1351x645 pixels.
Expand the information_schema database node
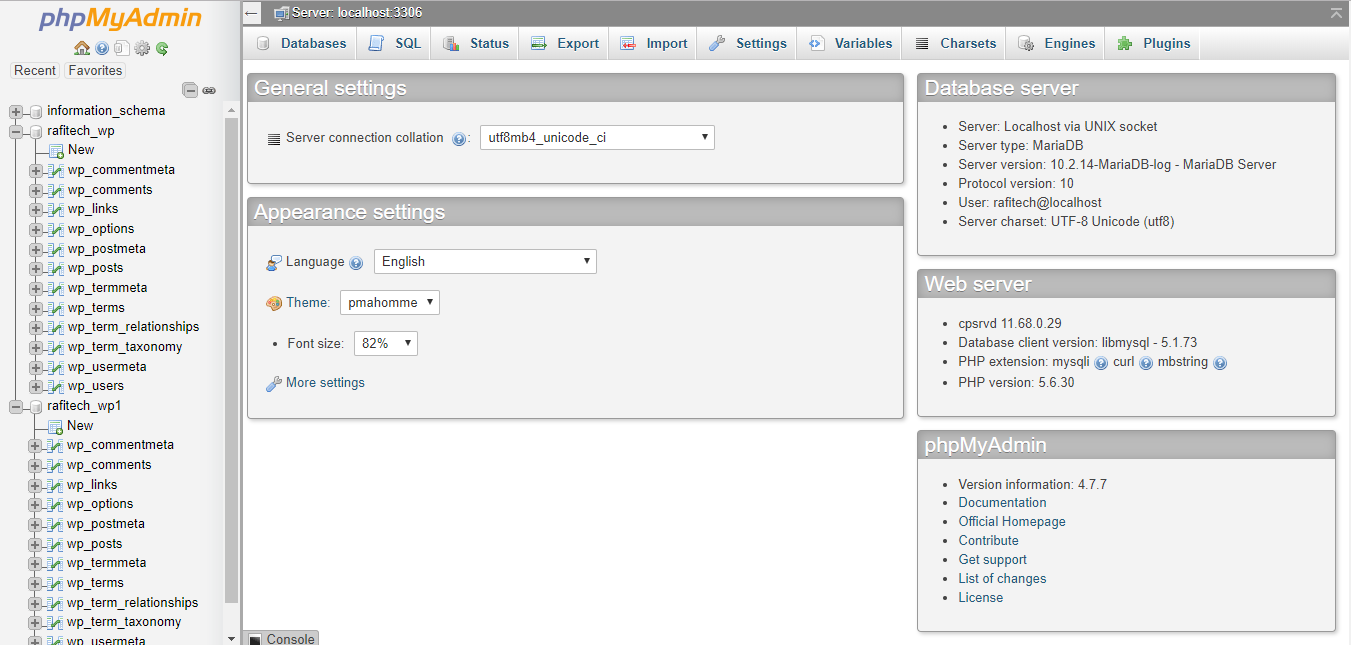click(16, 111)
